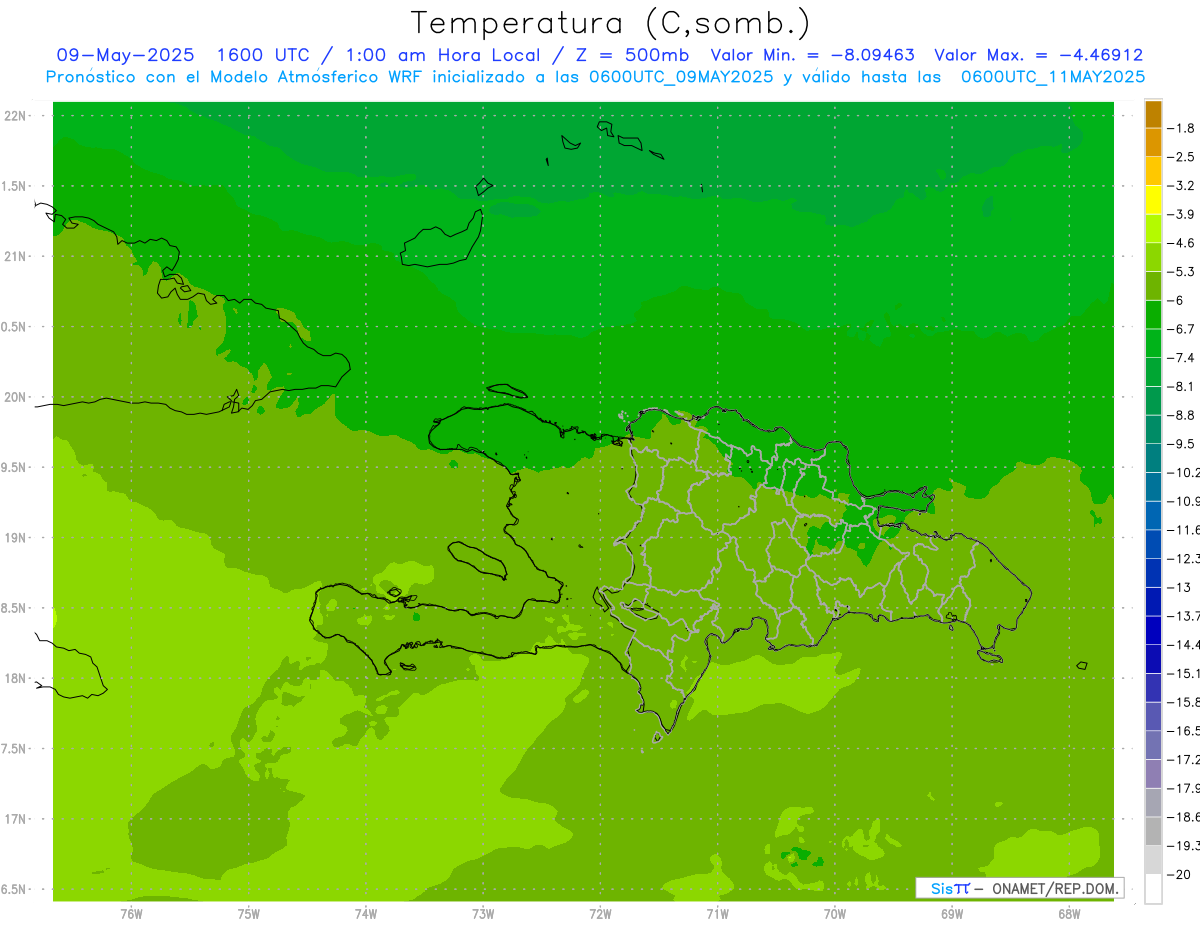
Task: Pick the dark blue swatch between -13.7 and -14.4
Action: coord(1153,631)
